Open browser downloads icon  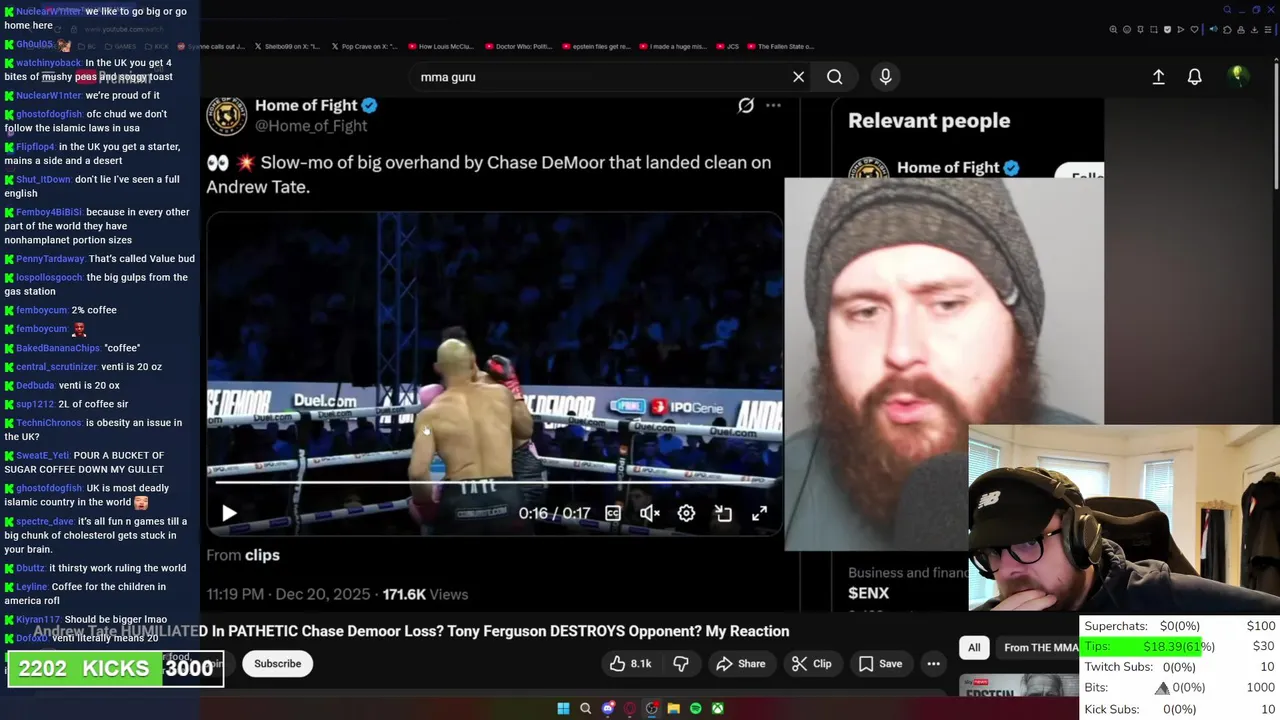1254,29
